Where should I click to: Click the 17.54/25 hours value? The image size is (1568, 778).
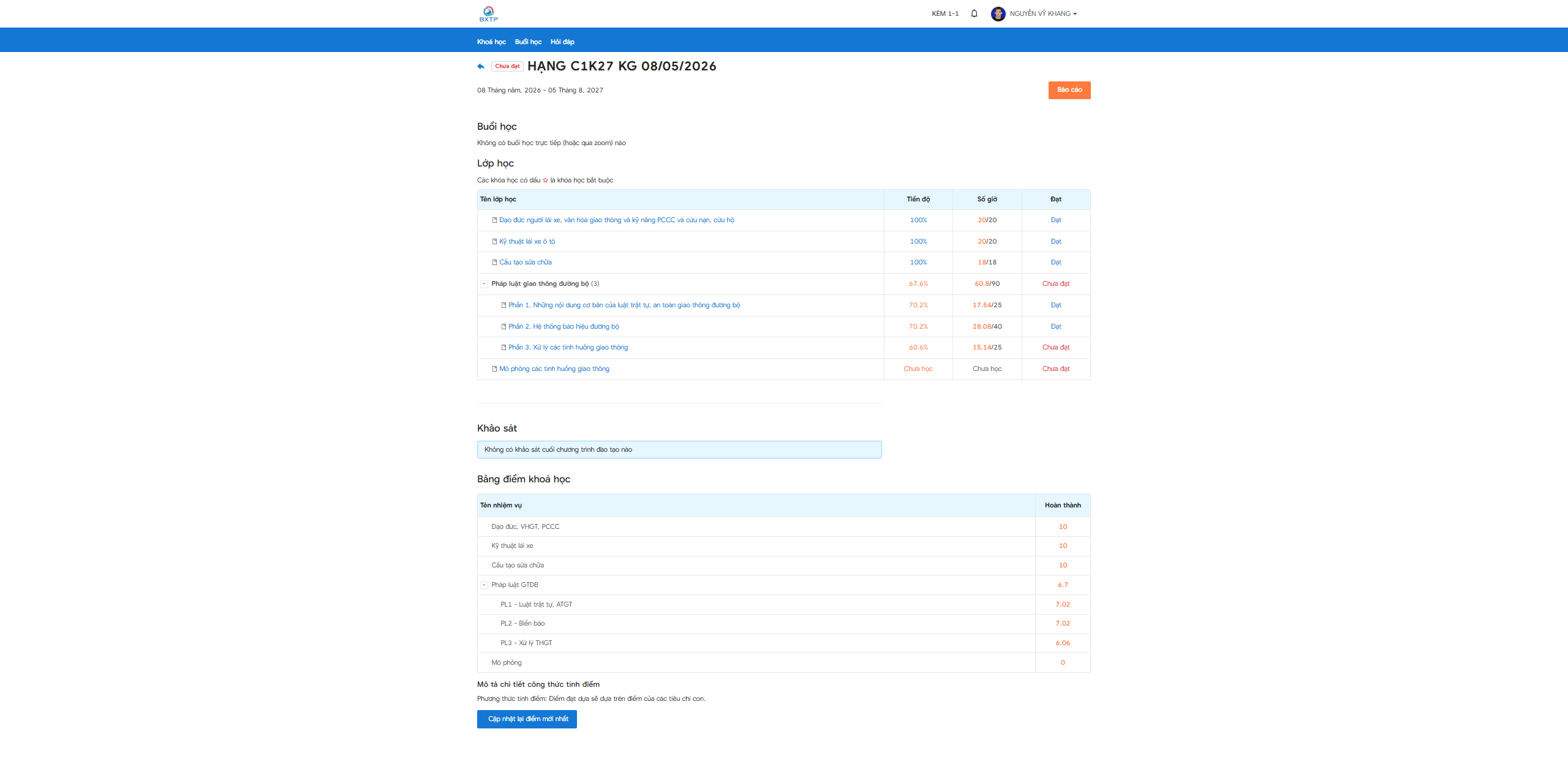(987, 305)
